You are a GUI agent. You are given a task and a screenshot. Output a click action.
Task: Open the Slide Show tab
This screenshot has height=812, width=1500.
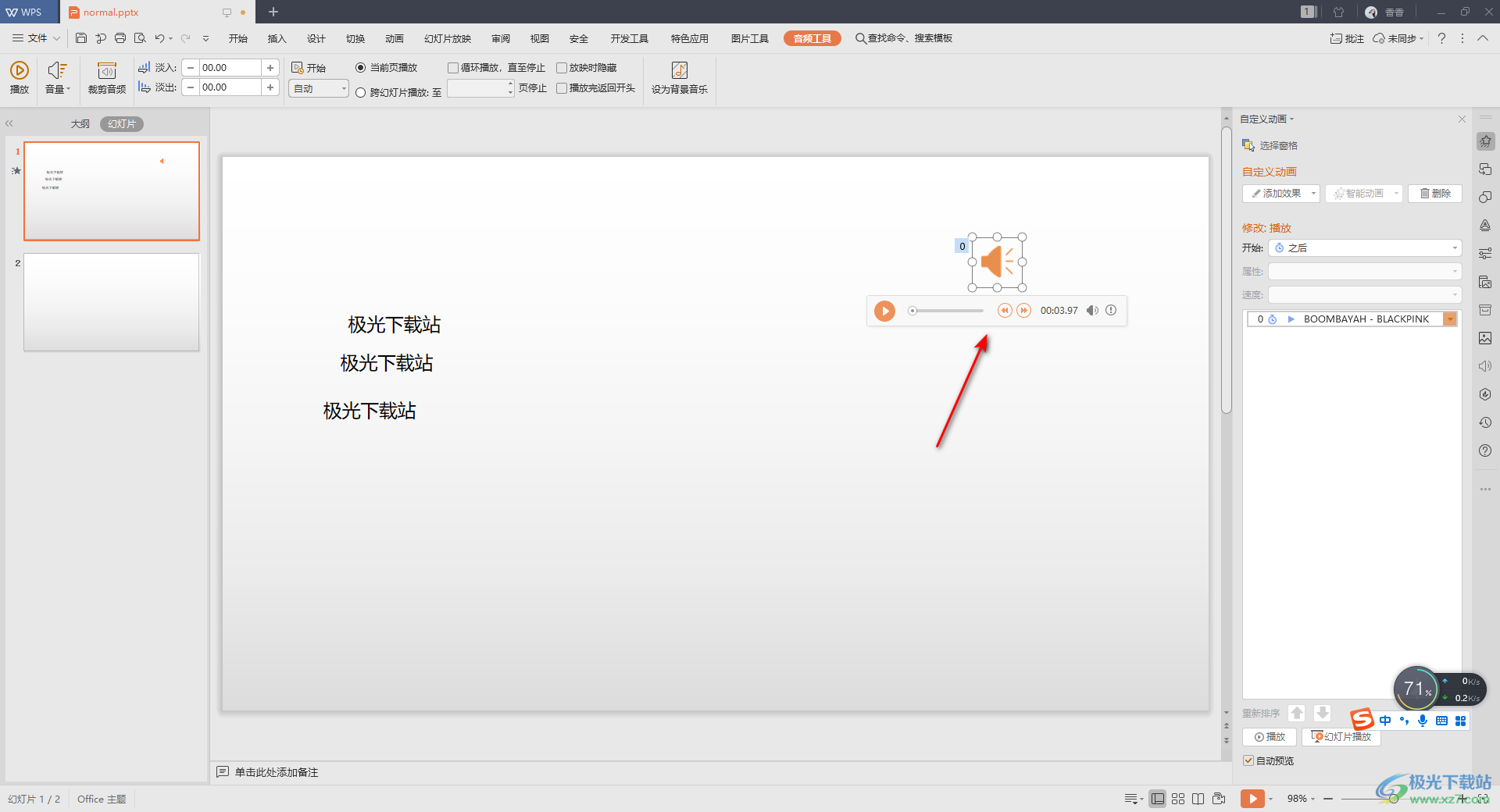[x=448, y=38]
